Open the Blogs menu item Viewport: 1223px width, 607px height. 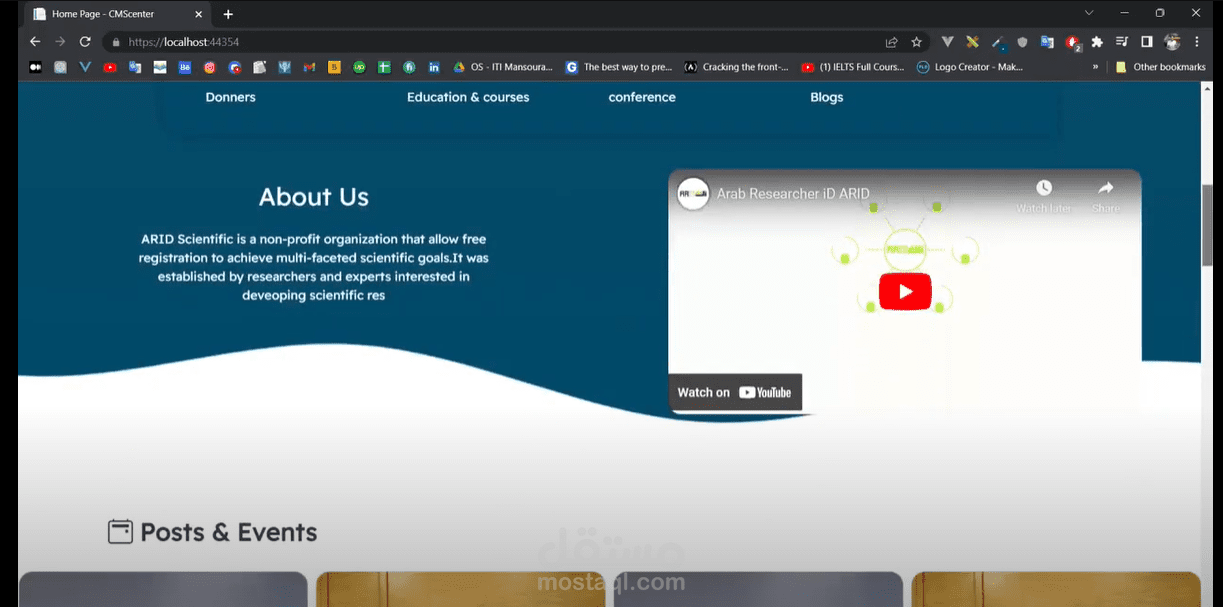pyautogui.click(x=827, y=97)
